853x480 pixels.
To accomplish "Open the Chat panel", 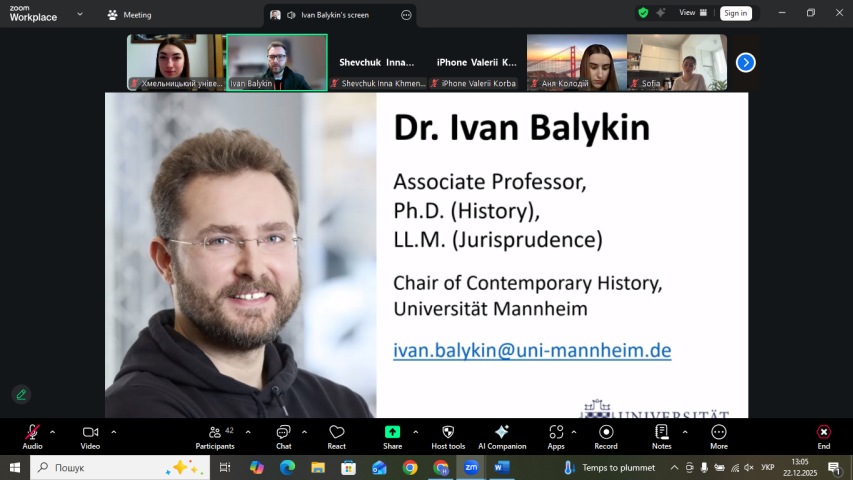I will pos(284,436).
